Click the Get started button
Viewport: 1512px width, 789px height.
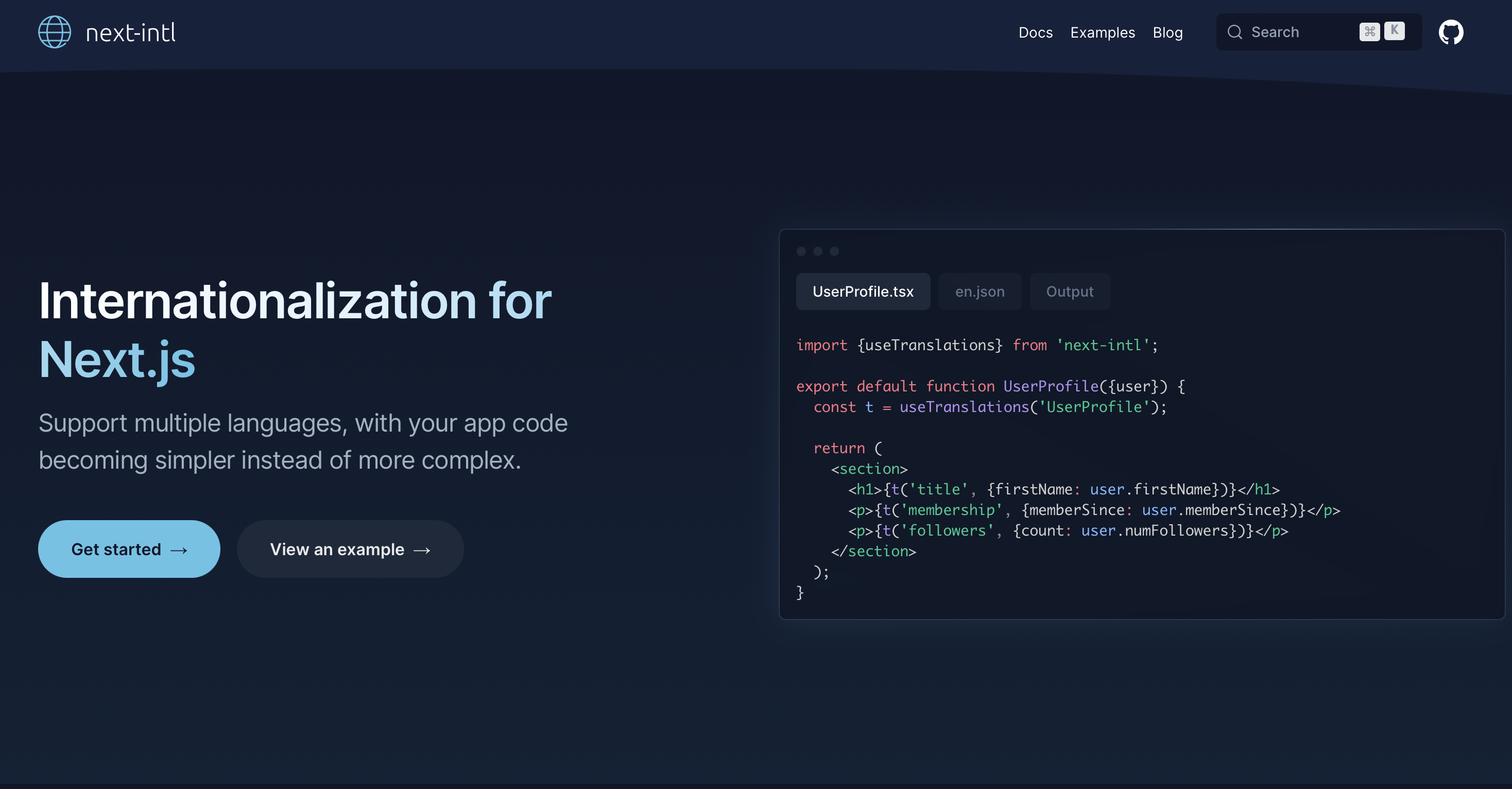tap(129, 549)
